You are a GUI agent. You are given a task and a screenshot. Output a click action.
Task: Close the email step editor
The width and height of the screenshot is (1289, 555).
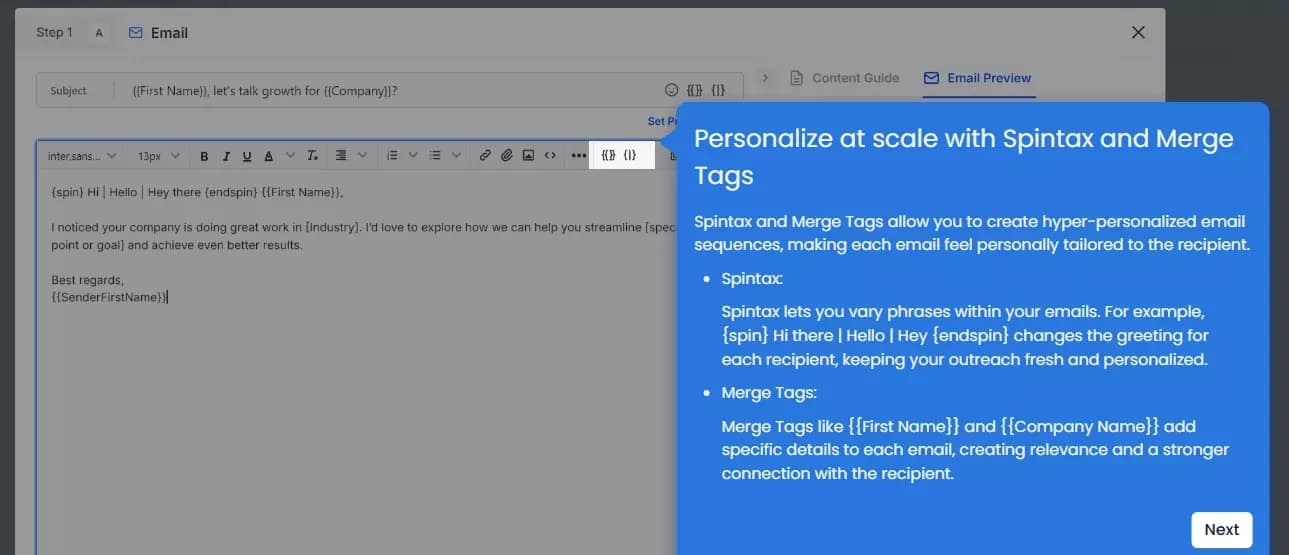1138,32
